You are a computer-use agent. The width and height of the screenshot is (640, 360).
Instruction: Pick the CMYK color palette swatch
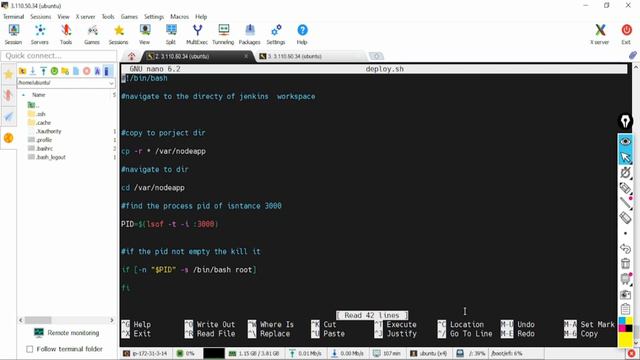pyautogui.click(x=625, y=325)
